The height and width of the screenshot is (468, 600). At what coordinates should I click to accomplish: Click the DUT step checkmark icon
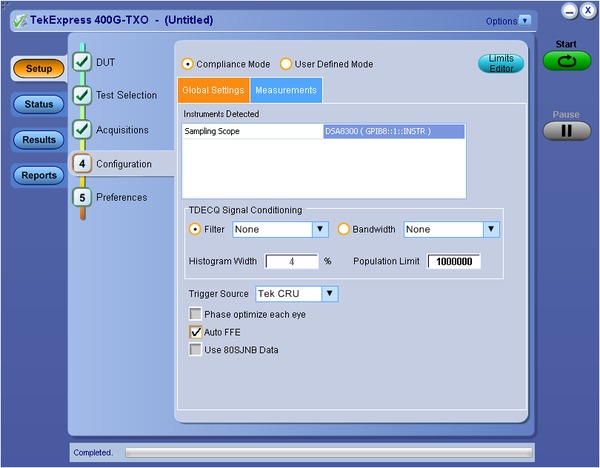coord(82,62)
